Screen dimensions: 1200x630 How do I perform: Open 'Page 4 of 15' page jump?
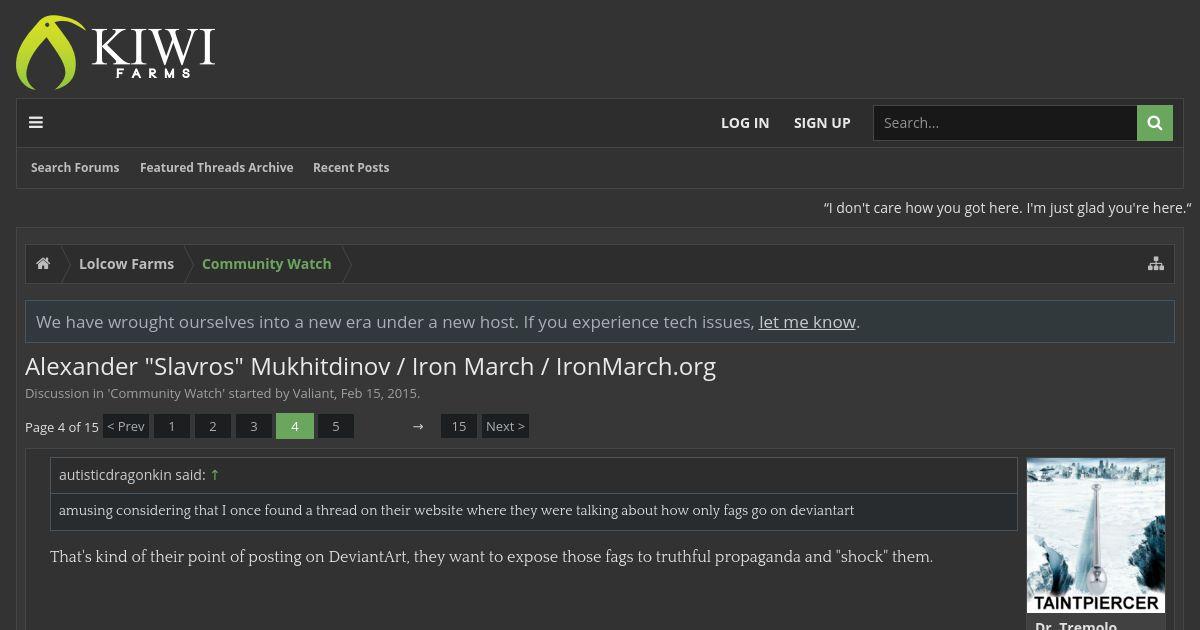[x=62, y=427]
